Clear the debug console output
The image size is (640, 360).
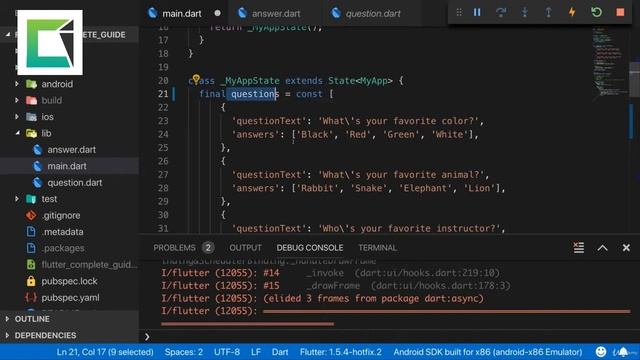pyautogui.click(x=578, y=247)
